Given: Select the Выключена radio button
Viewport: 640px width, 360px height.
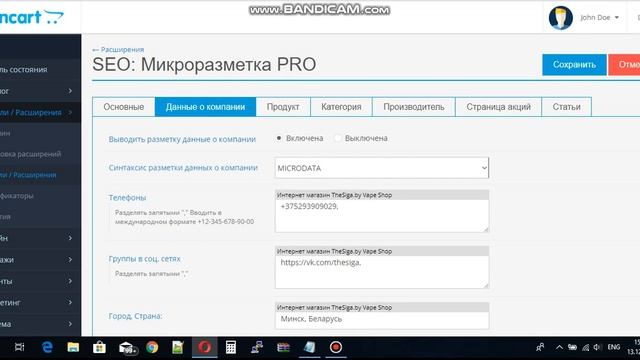Looking at the screenshot, I should 338,138.
